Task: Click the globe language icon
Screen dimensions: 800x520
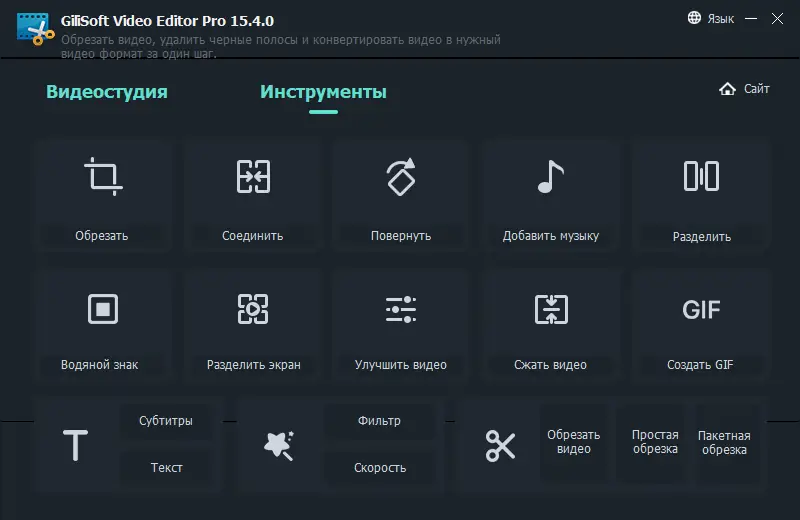Action: pyautogui.click(x=694, y=18)
